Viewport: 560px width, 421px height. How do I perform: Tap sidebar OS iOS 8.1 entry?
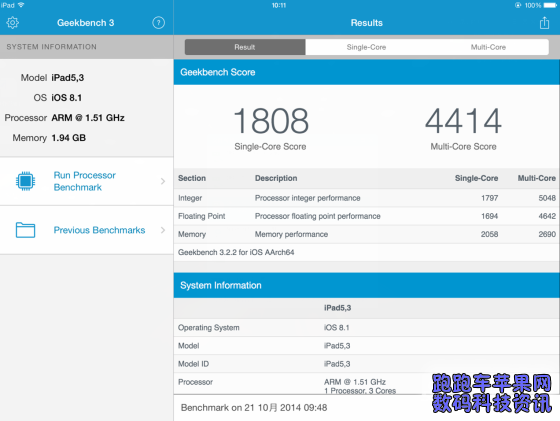click(58, 98)
